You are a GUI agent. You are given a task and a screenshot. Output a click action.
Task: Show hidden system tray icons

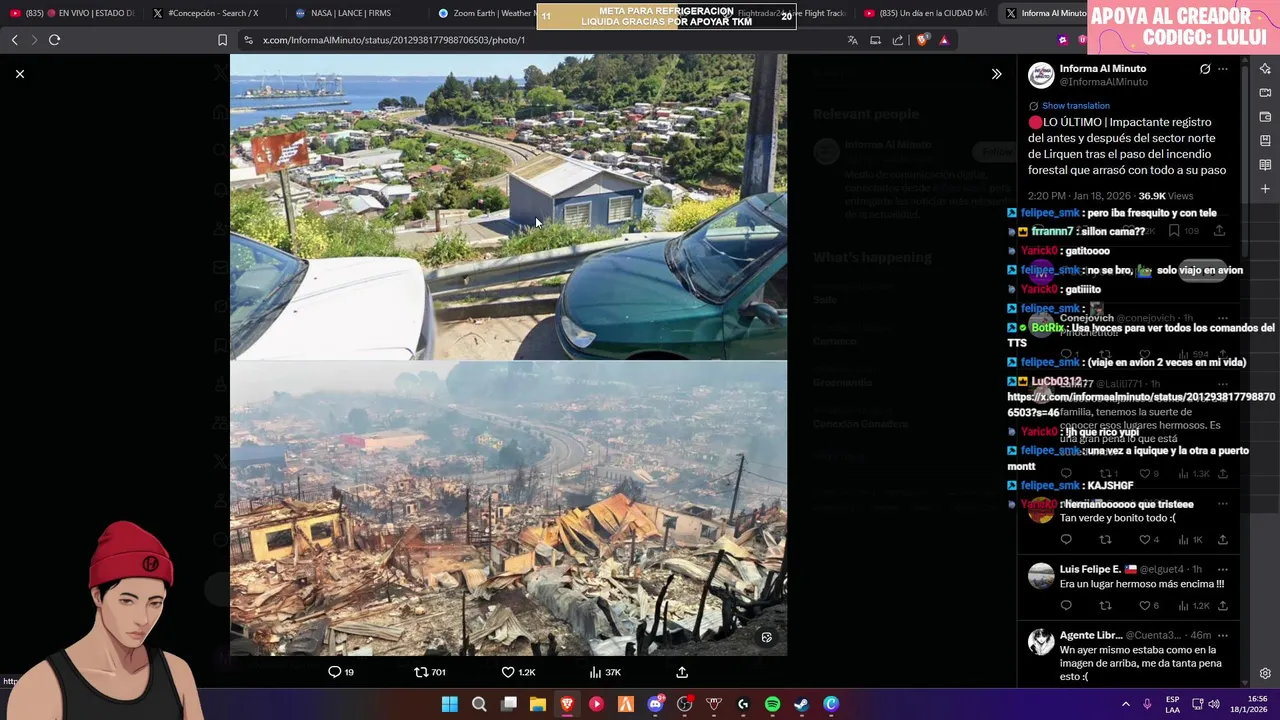pos(1125,704)
